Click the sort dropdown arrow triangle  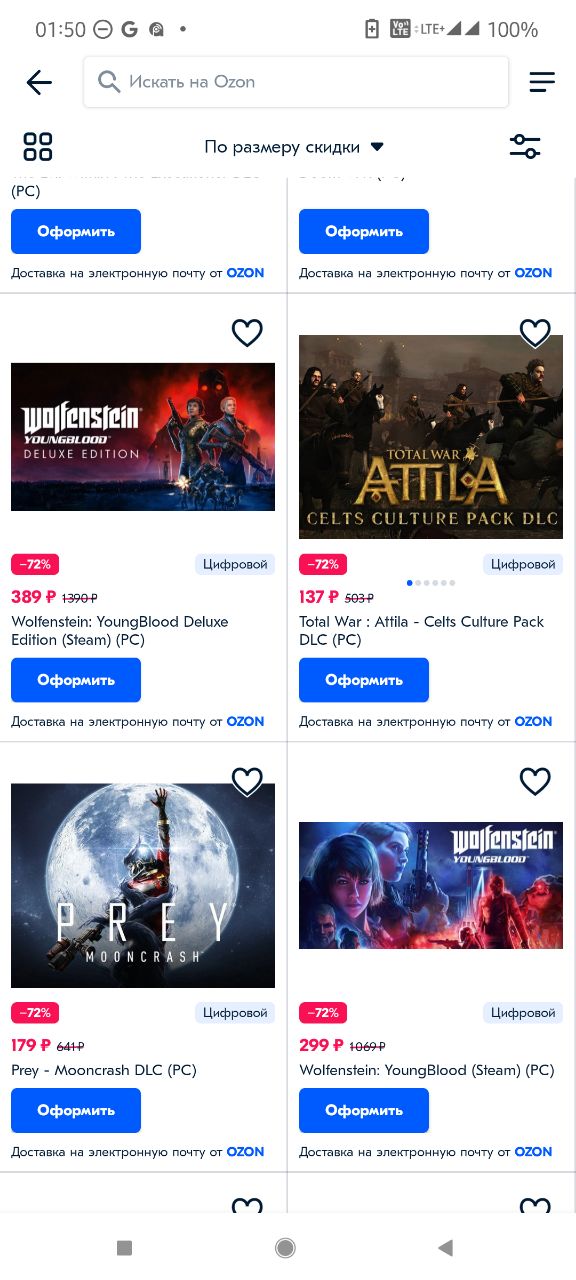click(377, 147)
